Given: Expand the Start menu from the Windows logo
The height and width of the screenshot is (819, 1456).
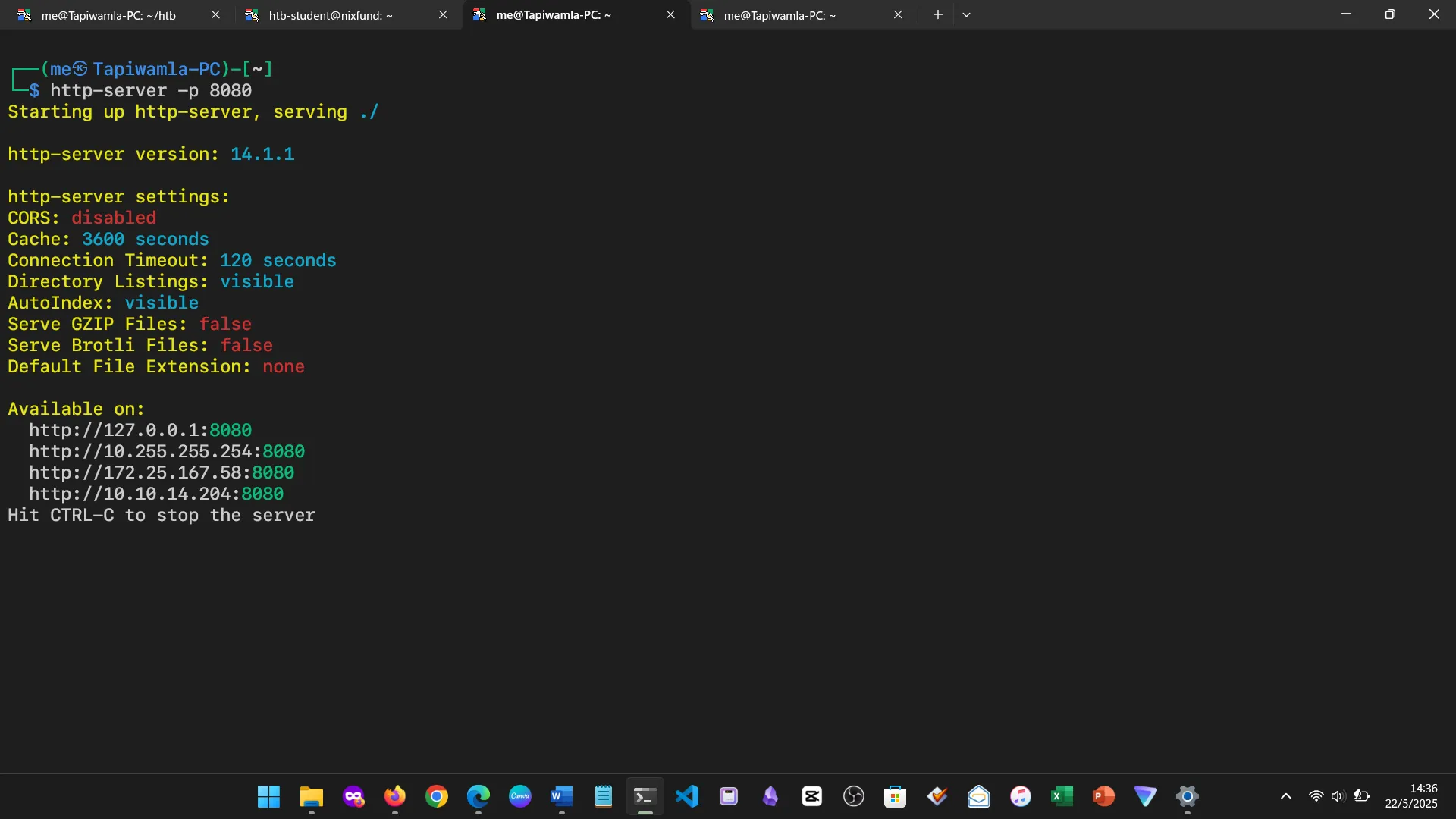Looking at the screenshot, I should [268, 796].
